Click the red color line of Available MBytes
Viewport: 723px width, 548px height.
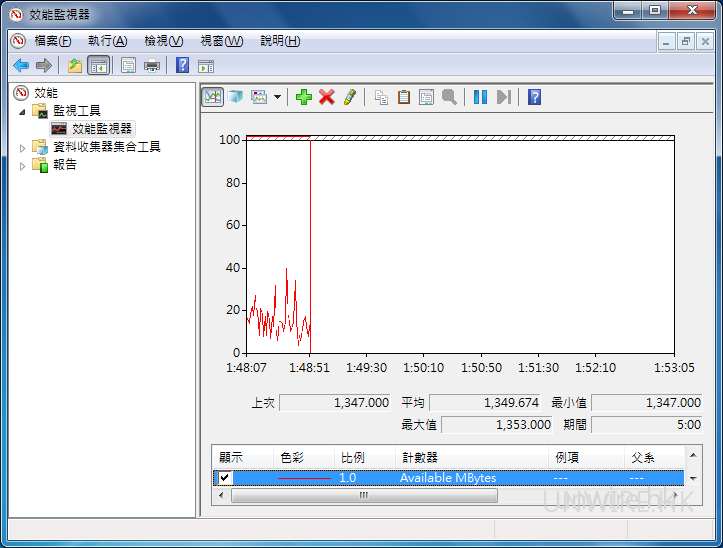tap(303, 478)
